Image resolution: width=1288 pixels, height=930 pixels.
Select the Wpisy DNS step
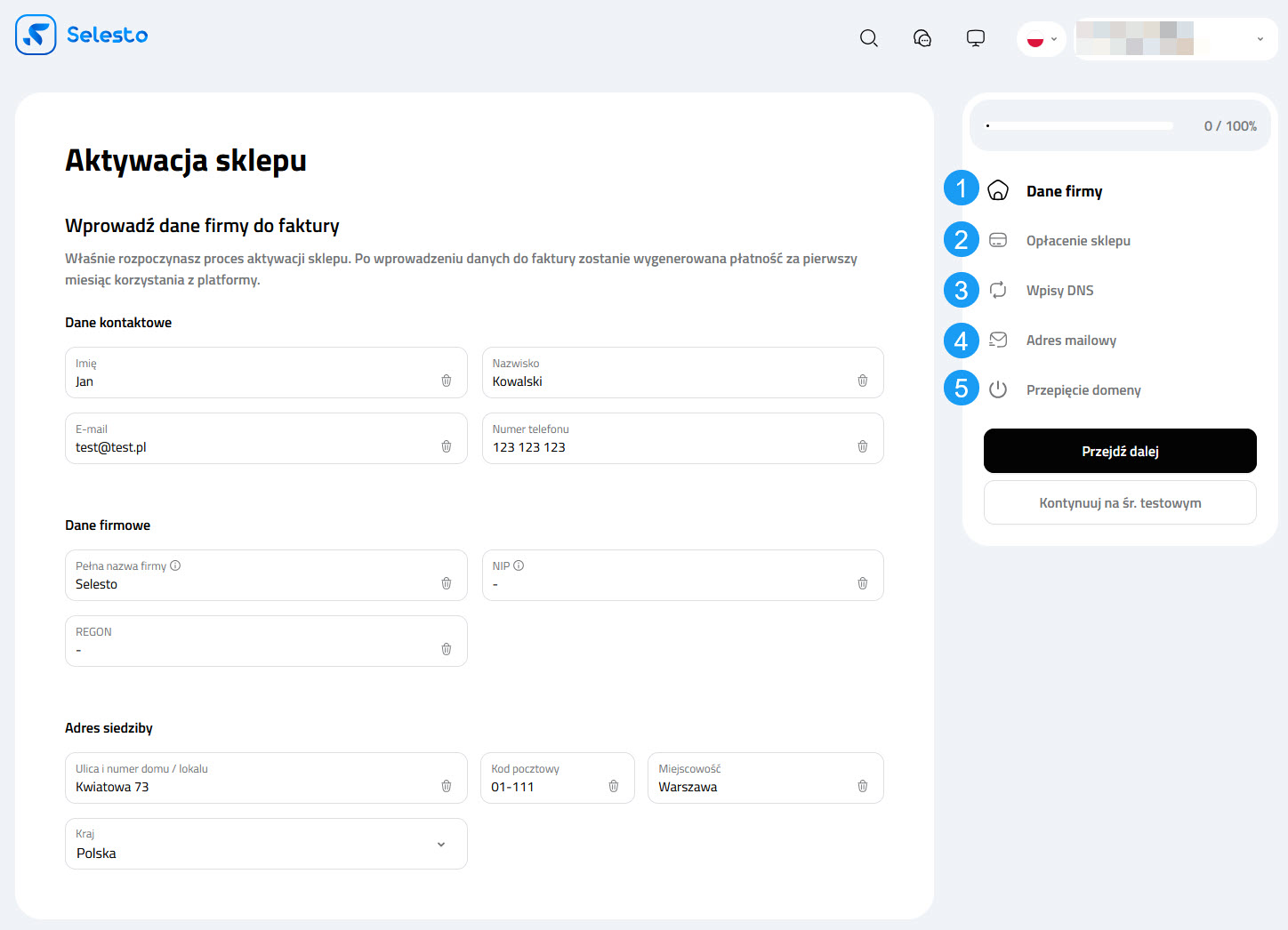point(1059,291)
